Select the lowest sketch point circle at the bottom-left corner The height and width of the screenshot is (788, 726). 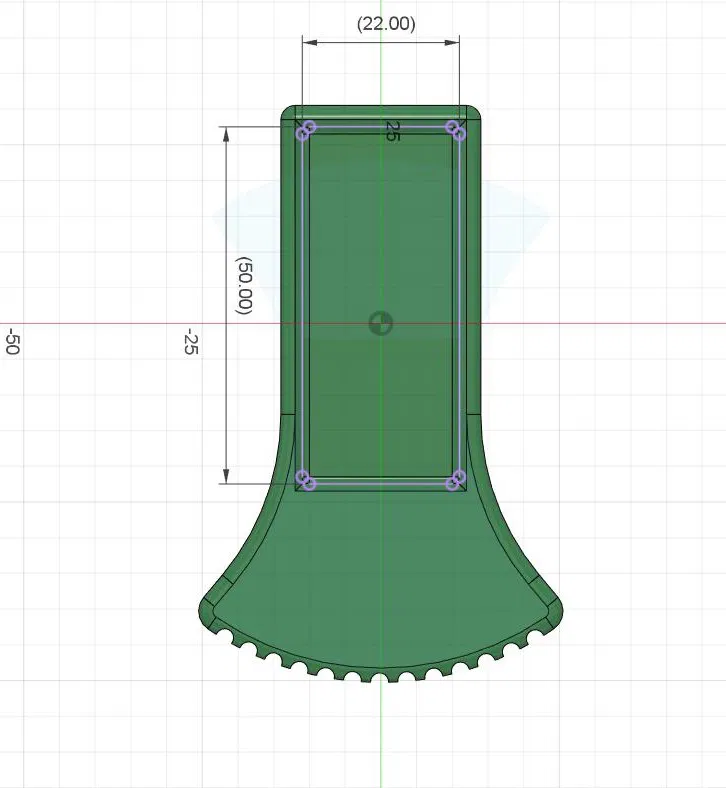coord(309,484)
